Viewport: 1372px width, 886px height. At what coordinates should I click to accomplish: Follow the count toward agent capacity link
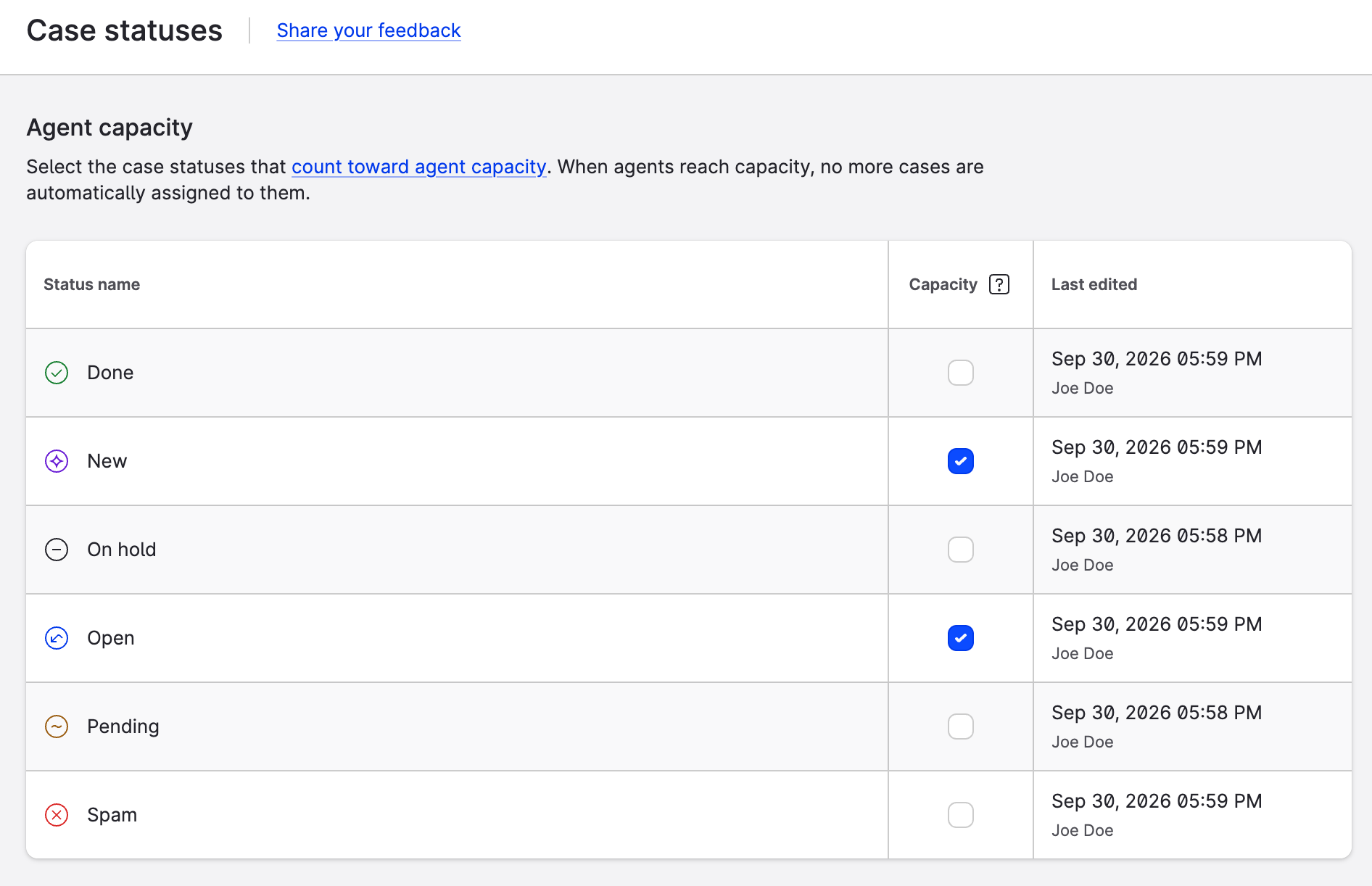[418, 167]
